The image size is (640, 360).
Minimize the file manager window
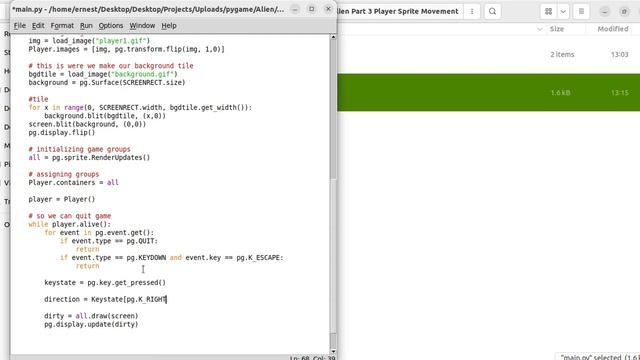[x=605, y=11]
